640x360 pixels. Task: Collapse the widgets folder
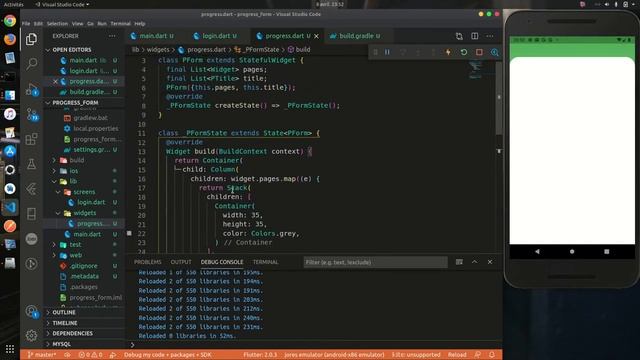pyautogui.click(x=84, y=213)
